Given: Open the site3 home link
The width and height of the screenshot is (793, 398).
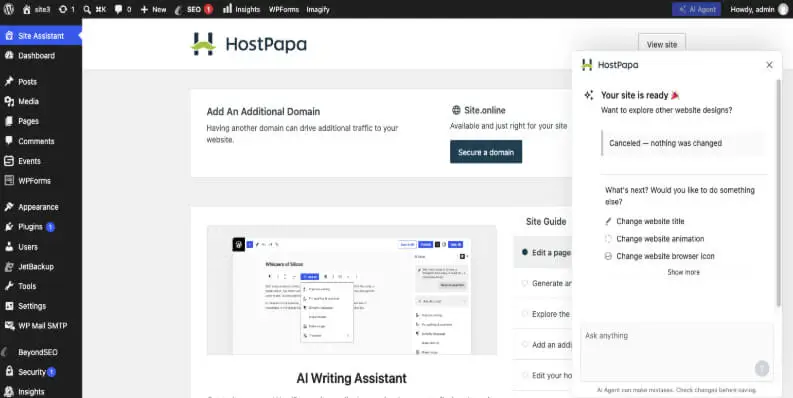Looking at the screenshot, I should 36,9.
